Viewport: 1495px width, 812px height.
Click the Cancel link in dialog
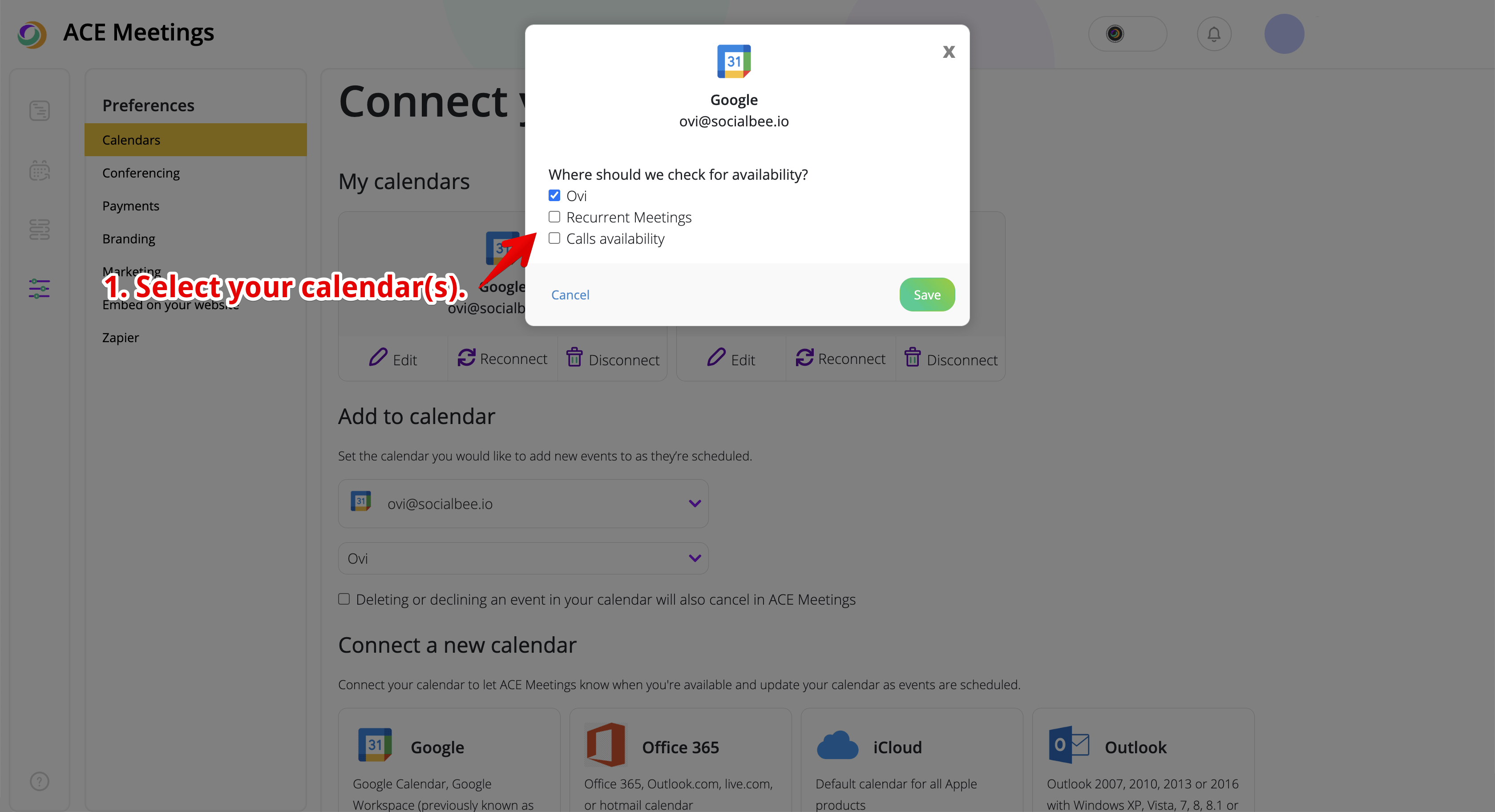[570, 294]
